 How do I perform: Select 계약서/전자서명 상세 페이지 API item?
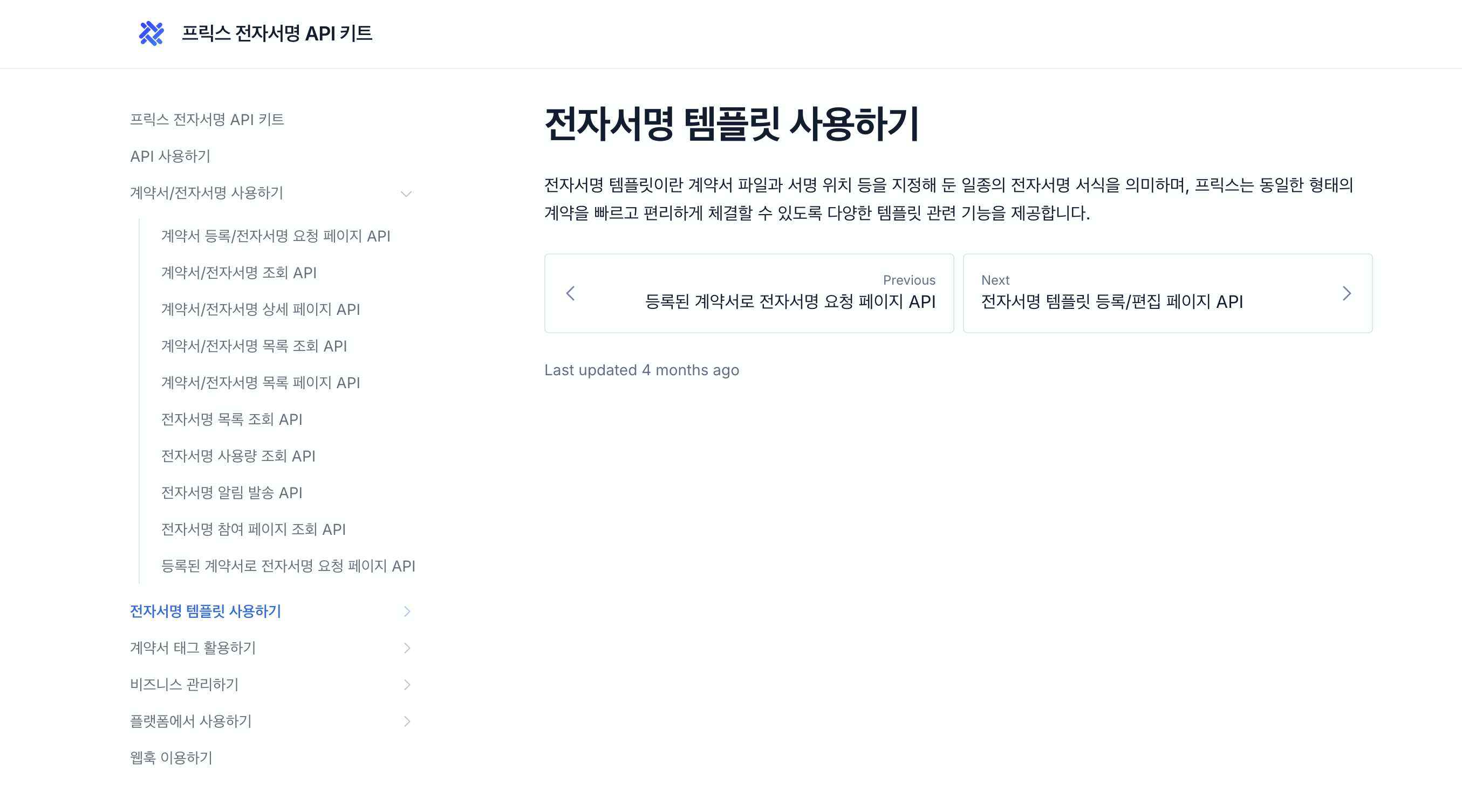click(261, 309)
